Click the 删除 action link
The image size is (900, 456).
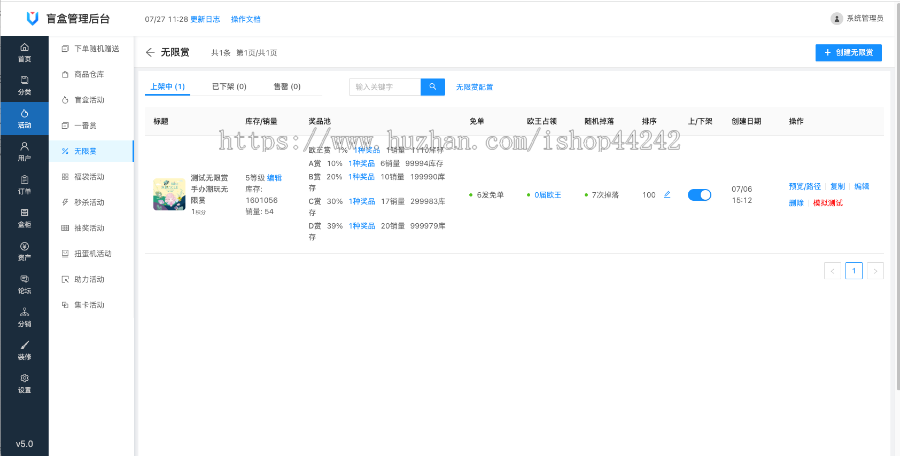coord(796,203)
